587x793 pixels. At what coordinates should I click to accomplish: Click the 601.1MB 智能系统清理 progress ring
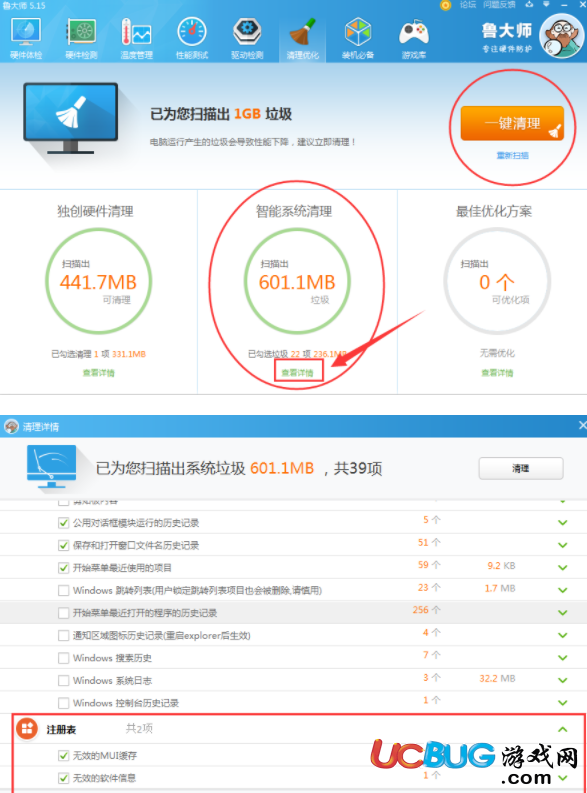[x=297, y=281]
